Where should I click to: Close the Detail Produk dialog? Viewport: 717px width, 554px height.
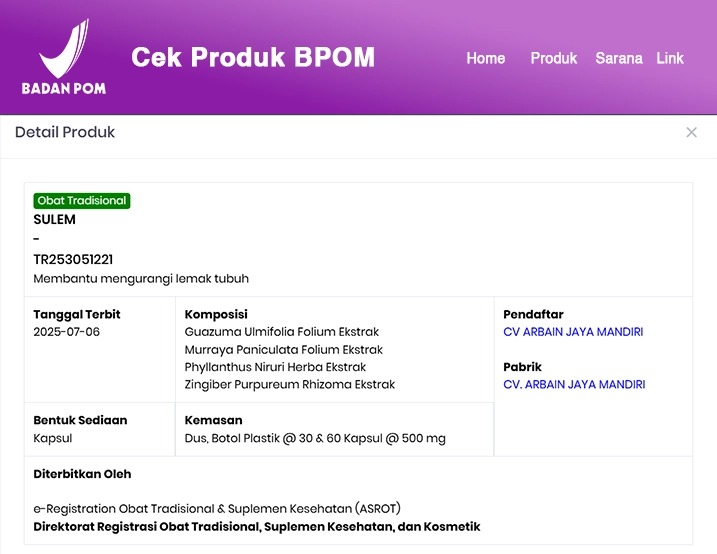pyautogui.click(x=691, y=133)
